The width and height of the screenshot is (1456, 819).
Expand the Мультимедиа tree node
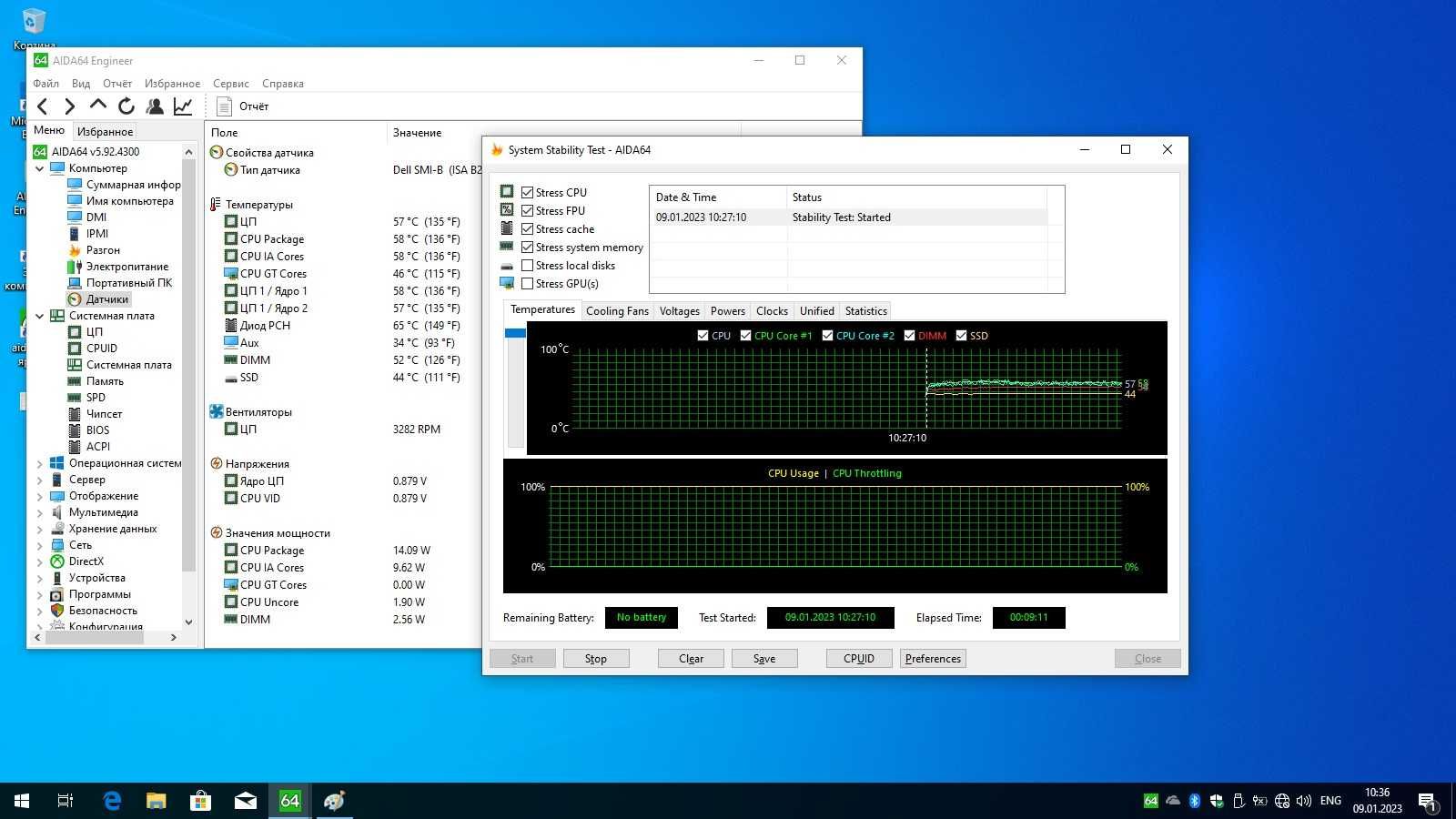click(39, 512)
